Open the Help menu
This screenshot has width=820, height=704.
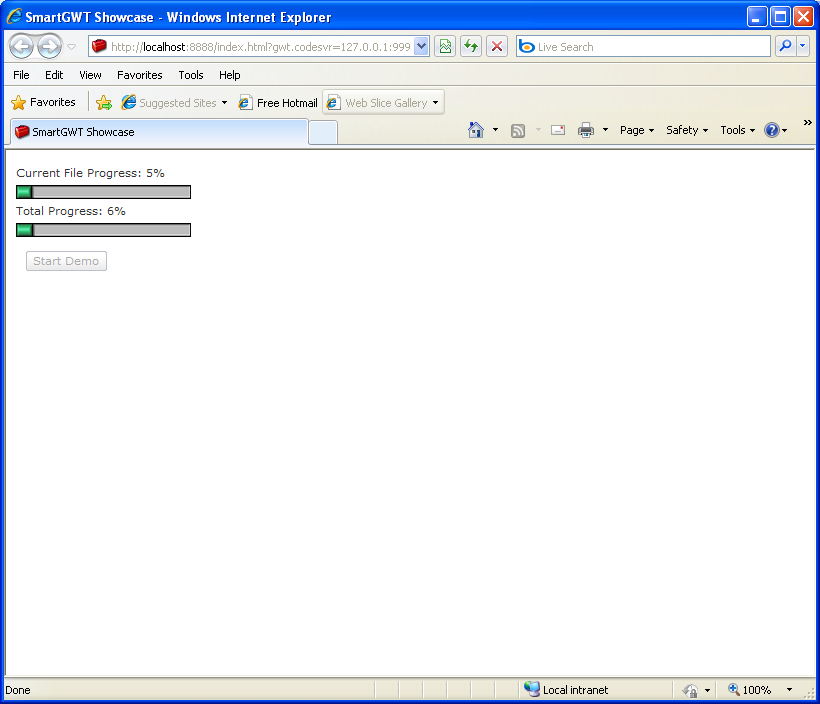230,75
